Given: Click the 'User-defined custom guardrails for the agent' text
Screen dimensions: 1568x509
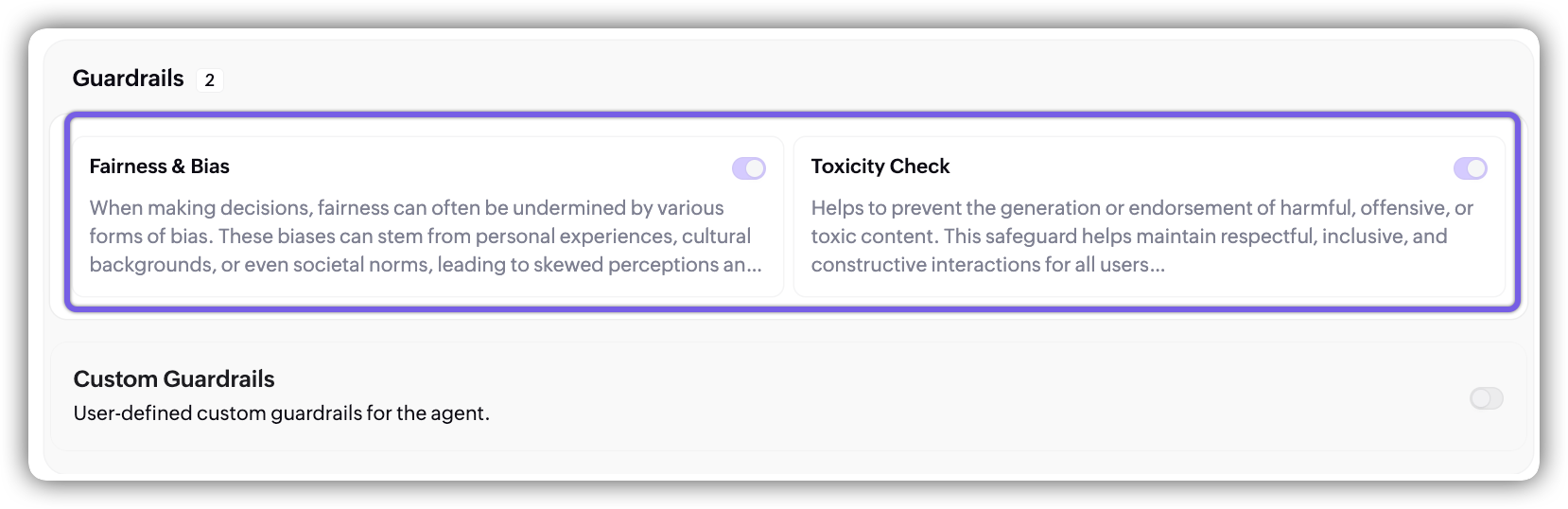Looking at the screenshot, I should (281, 413).
